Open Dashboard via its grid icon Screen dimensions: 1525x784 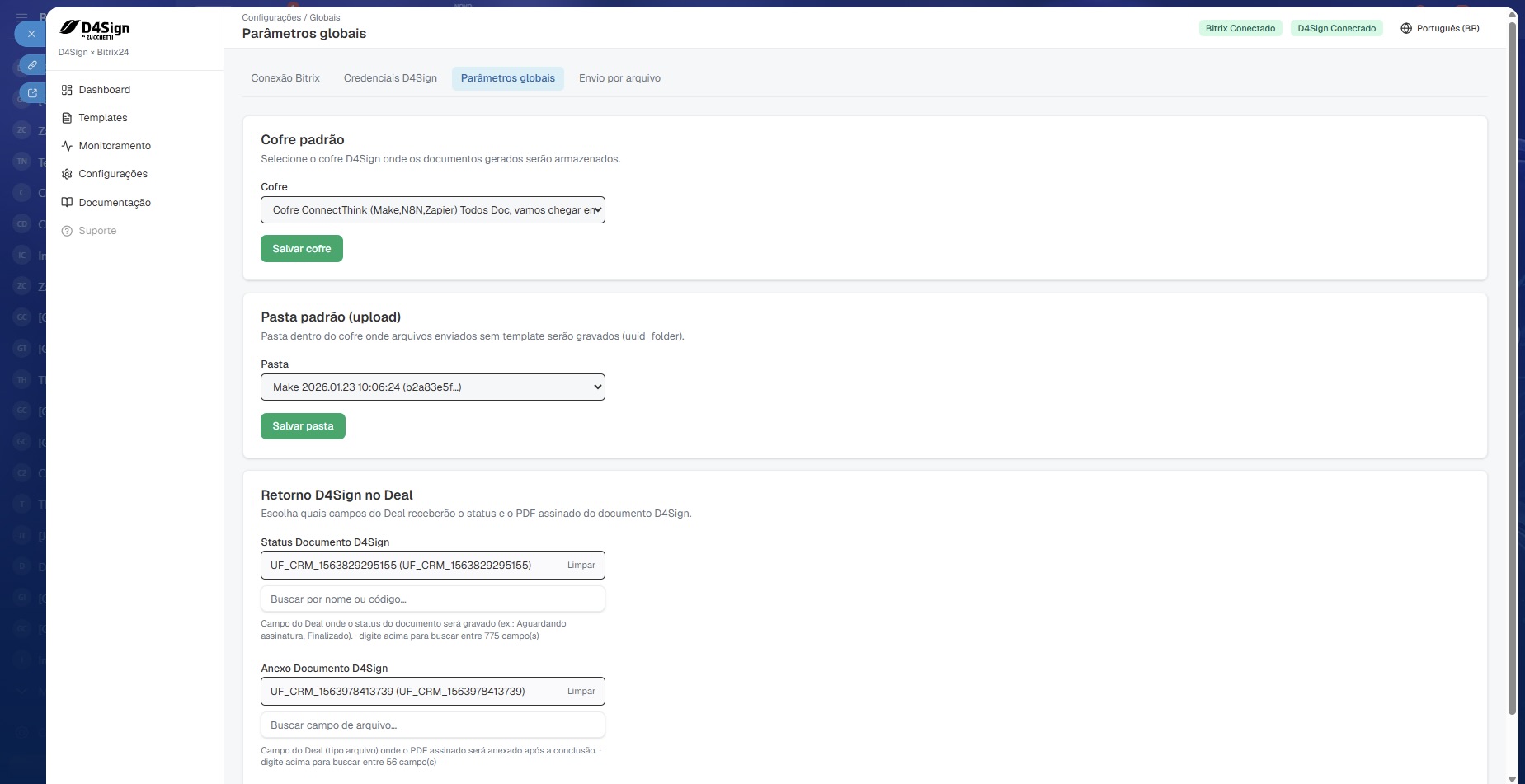click(67, 90)
